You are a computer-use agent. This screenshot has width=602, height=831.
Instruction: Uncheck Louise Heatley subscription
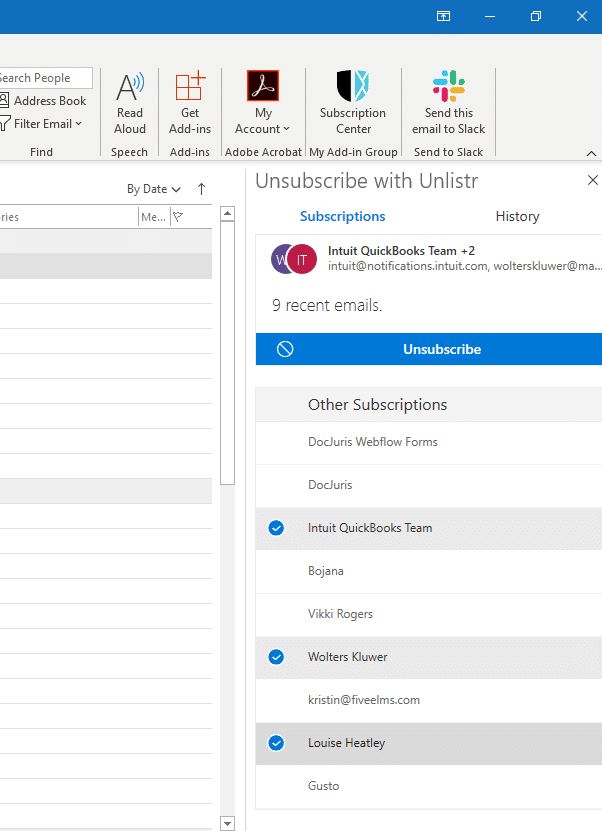[276, 743]
